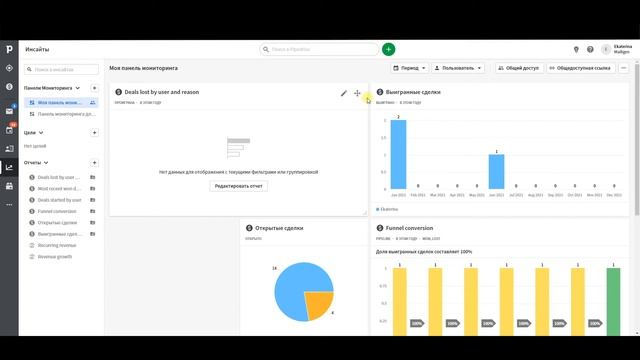Click the Jan 2021 blue bar
Screen dimensions: 640x360
pyautogui.click(x=398, y=154)
